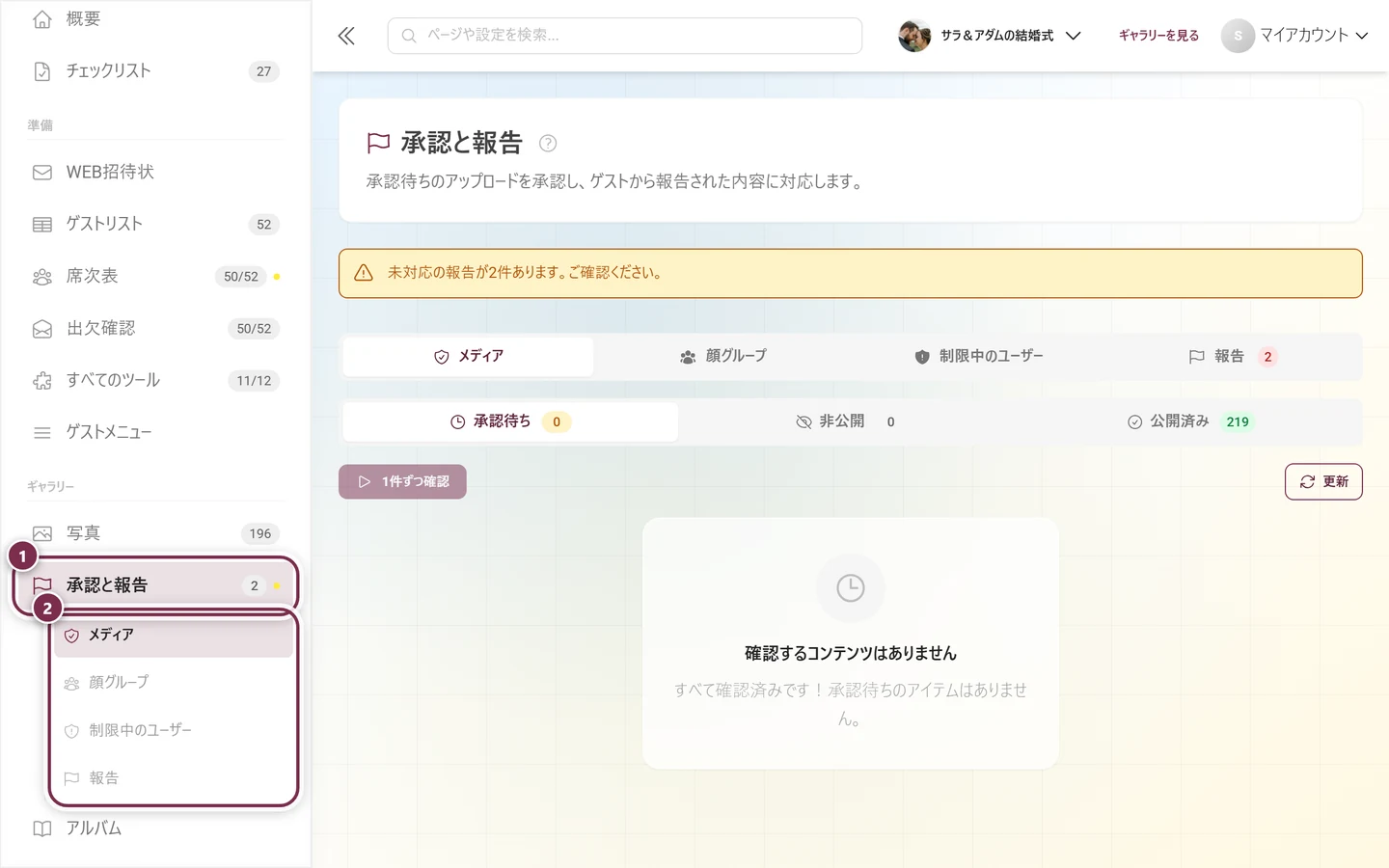
Task: Click the checklist document icon
Action: click(42, 71)
